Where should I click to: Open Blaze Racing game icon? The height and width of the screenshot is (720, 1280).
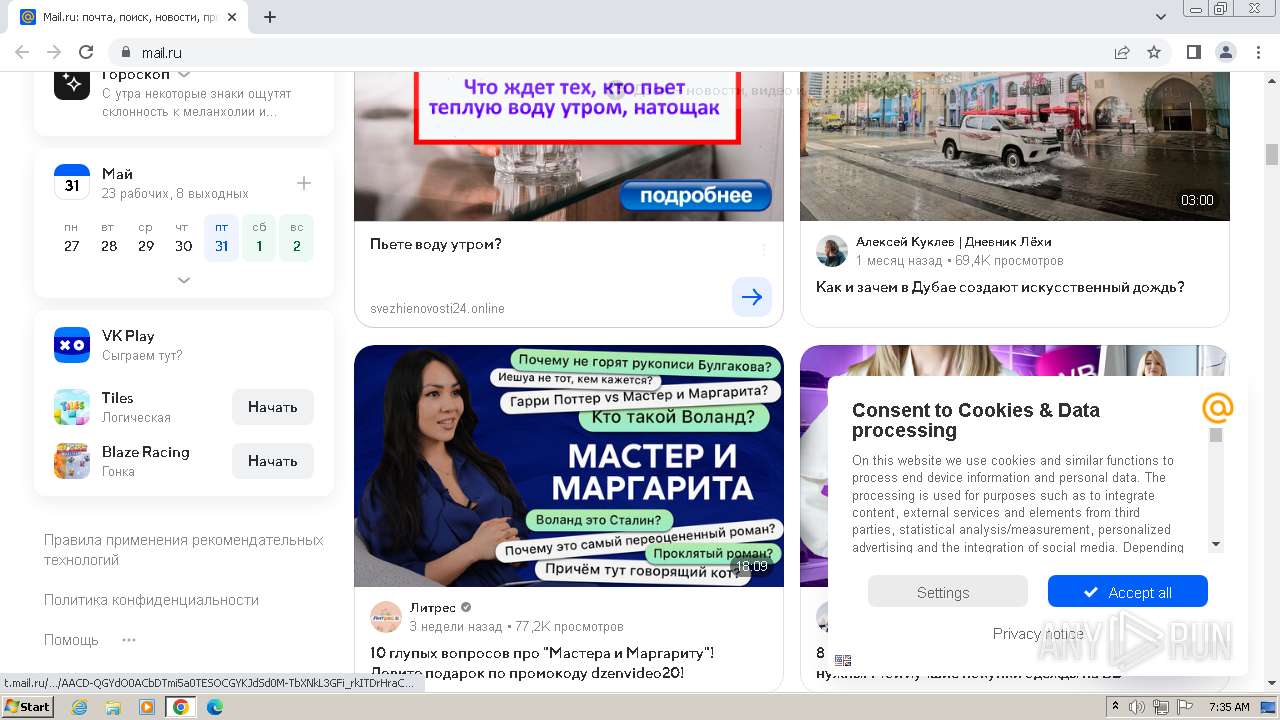tap(72, 461)
